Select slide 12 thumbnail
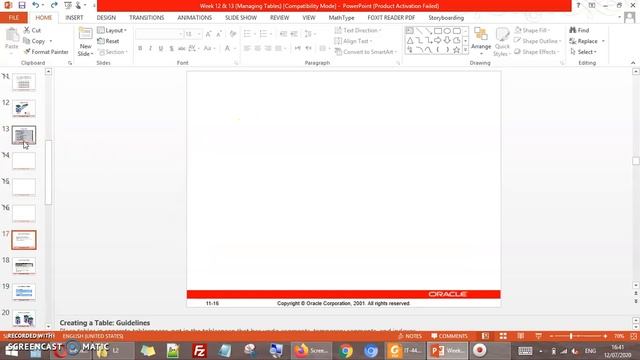 pos(24,109)
